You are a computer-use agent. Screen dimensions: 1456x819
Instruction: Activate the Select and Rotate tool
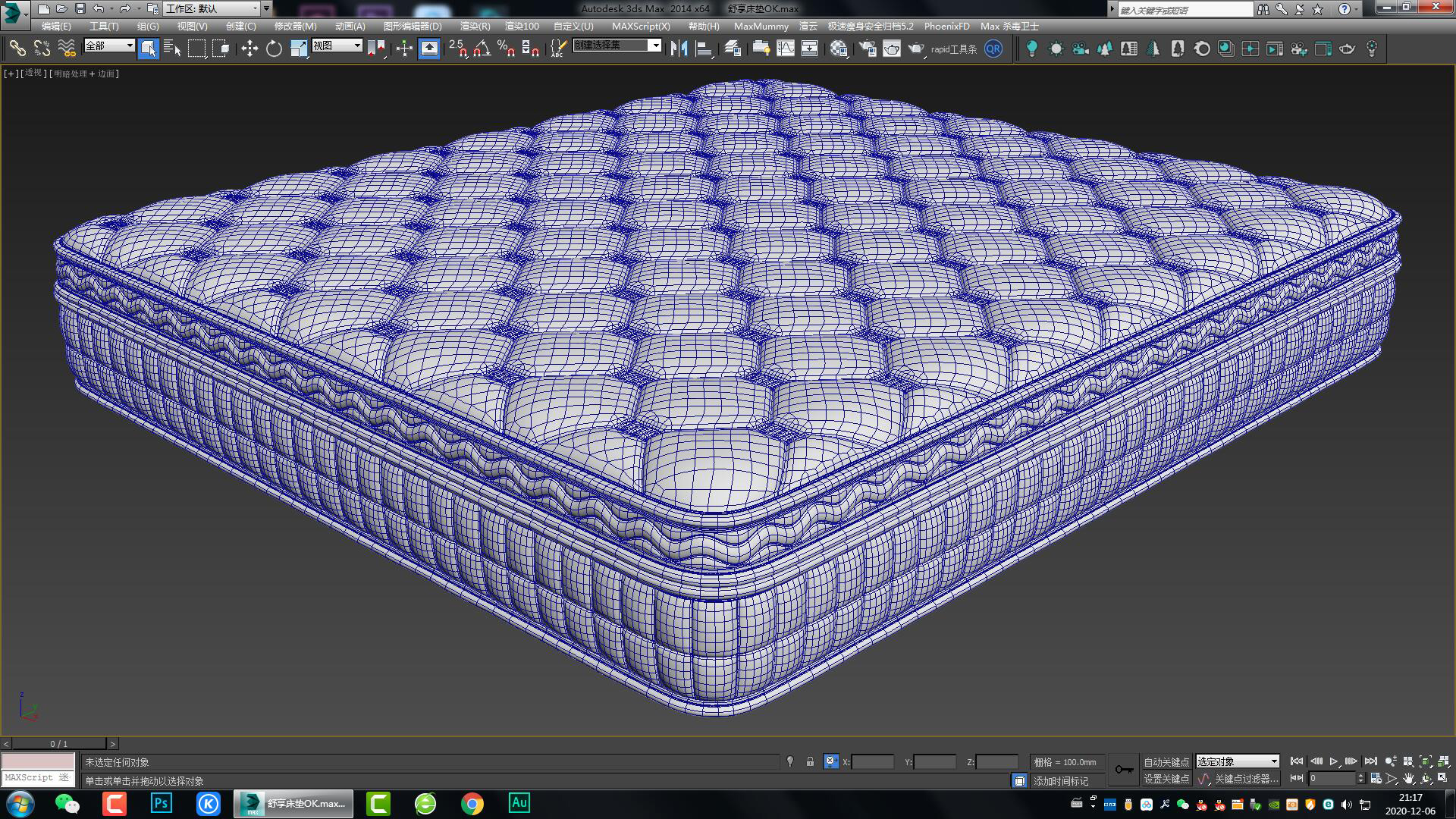(x=272, y=48)
